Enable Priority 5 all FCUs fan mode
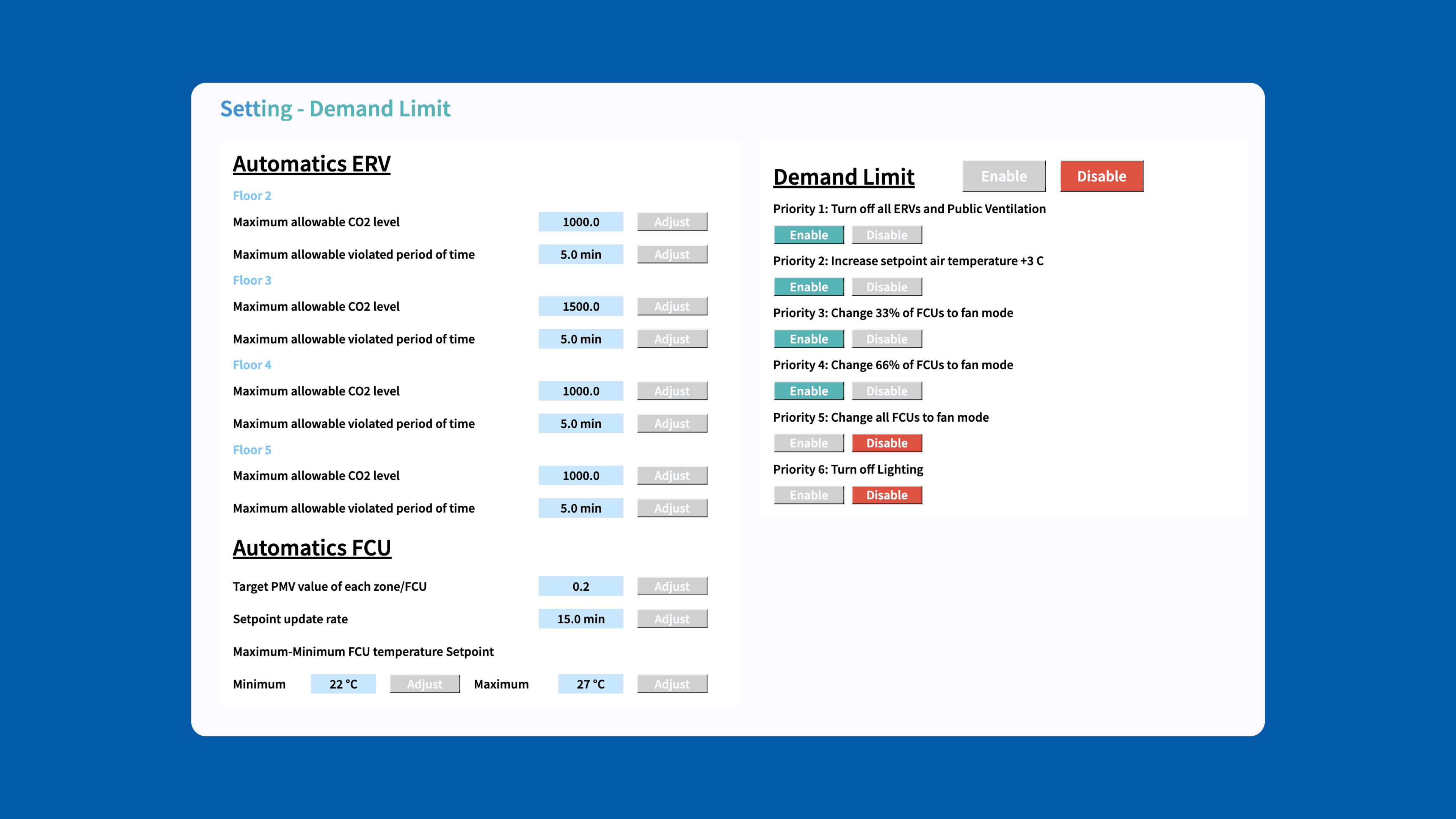The width and height of the screenshot is (1456, 819). coord(808,443)
